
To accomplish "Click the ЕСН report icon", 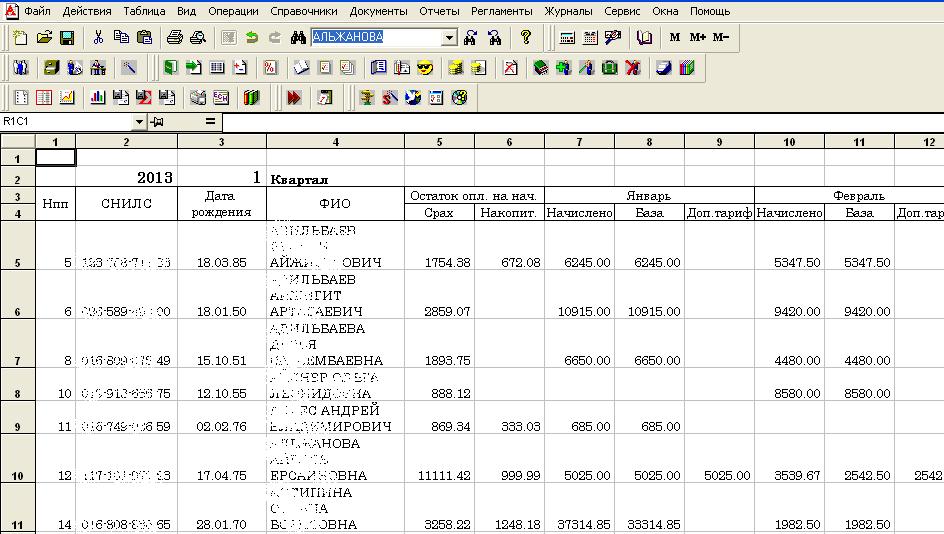I will pyautogui.click(x=221, y=97).
